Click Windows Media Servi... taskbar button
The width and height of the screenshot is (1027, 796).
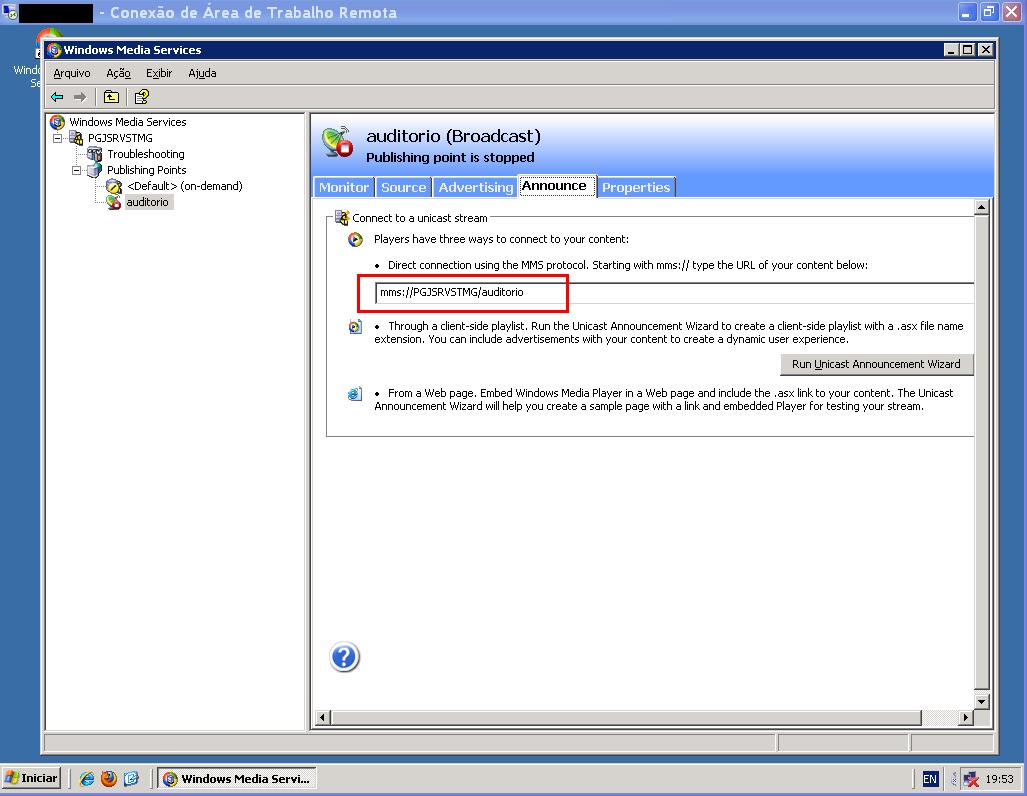(237, 778)
